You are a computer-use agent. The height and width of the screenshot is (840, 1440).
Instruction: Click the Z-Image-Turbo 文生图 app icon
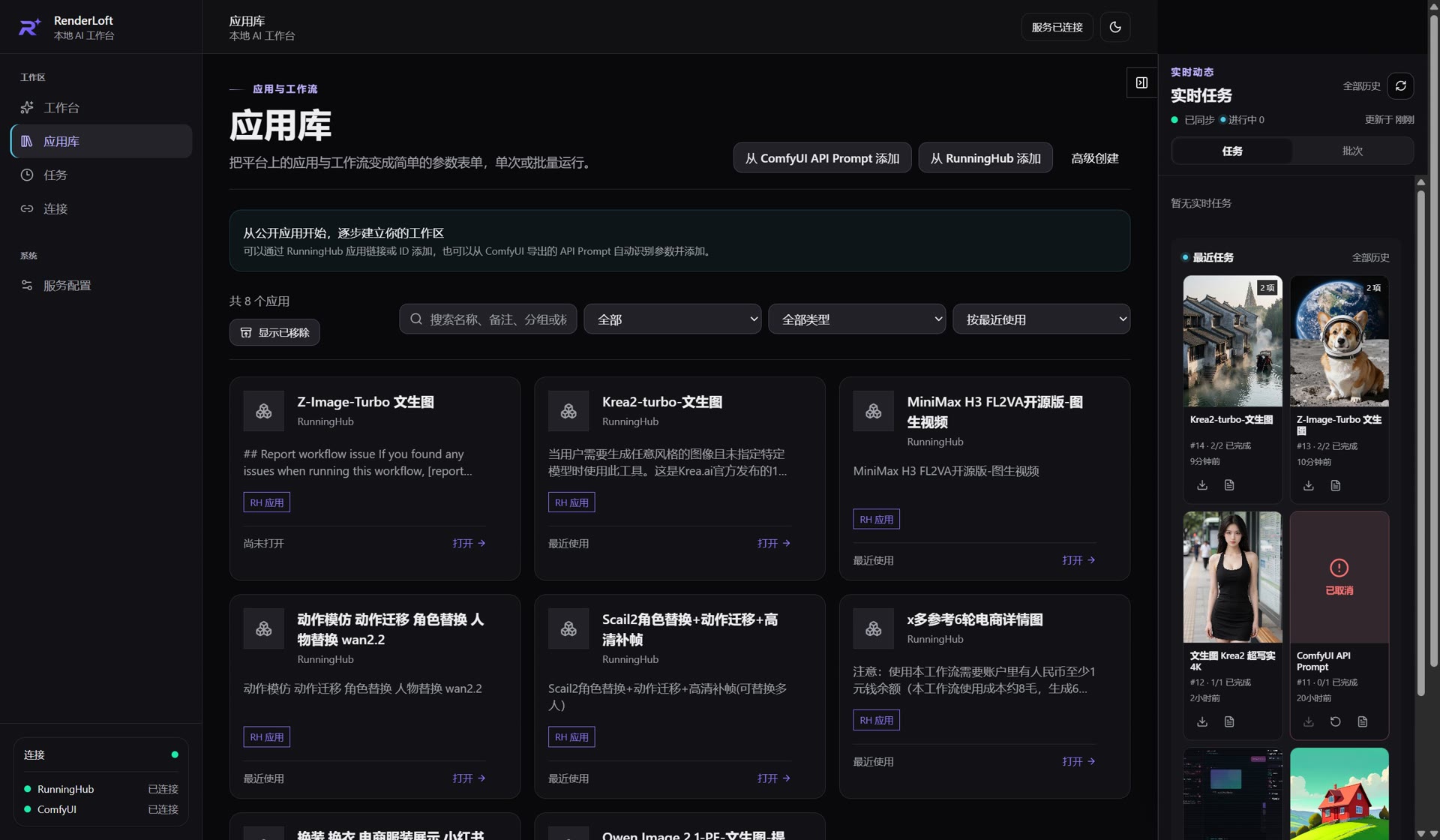[263, 410]
